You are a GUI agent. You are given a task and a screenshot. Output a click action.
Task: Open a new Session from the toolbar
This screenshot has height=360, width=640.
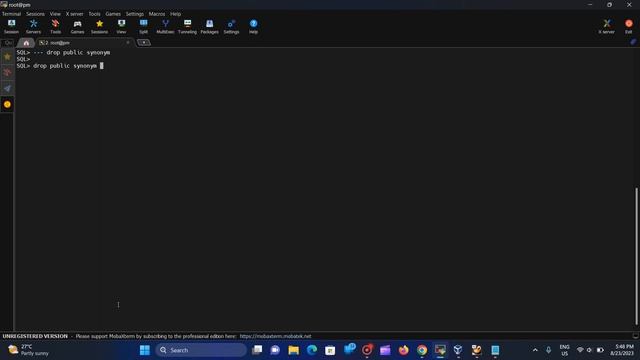pos(11,27)
